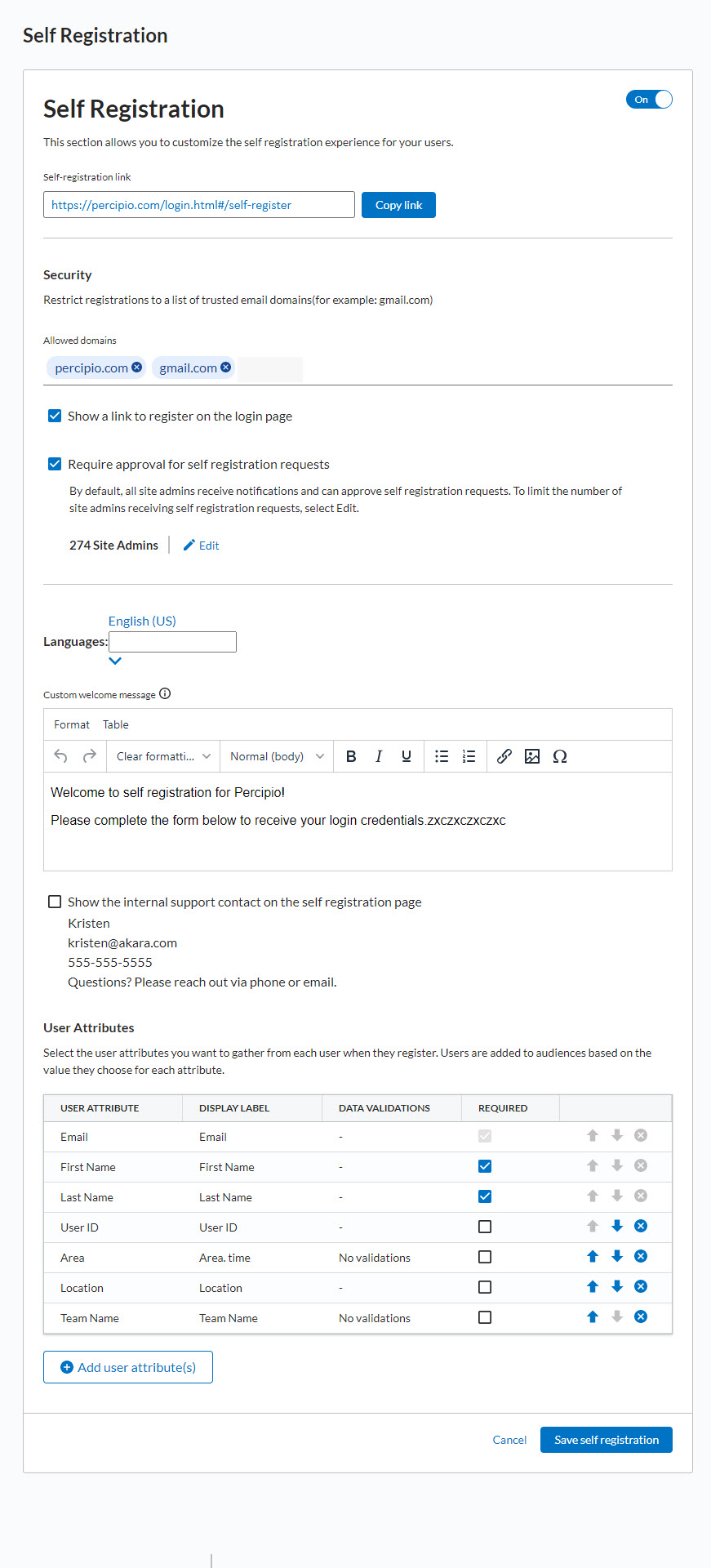Apply underline formatting in the message editor
This screenshot has width=711, height=1568.
pyautogui.click(x=406, y=756)
